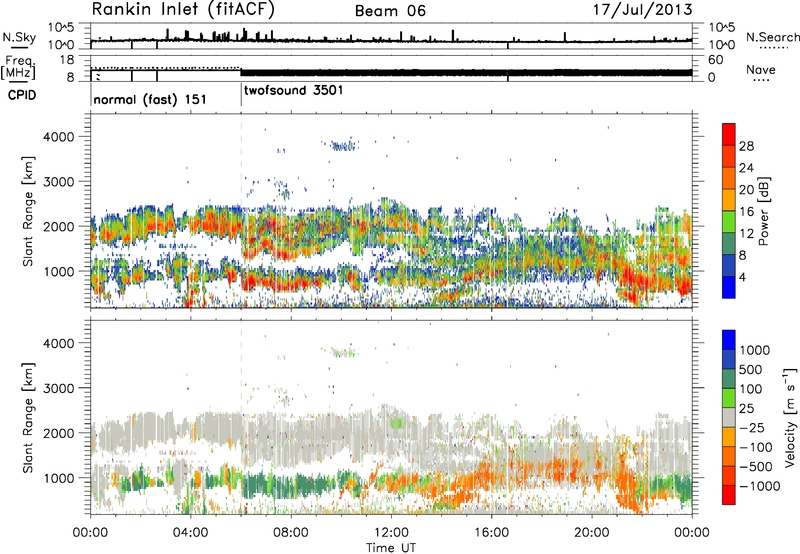Pick the dark blue top Velocity color segment

[x=729, y=340]
